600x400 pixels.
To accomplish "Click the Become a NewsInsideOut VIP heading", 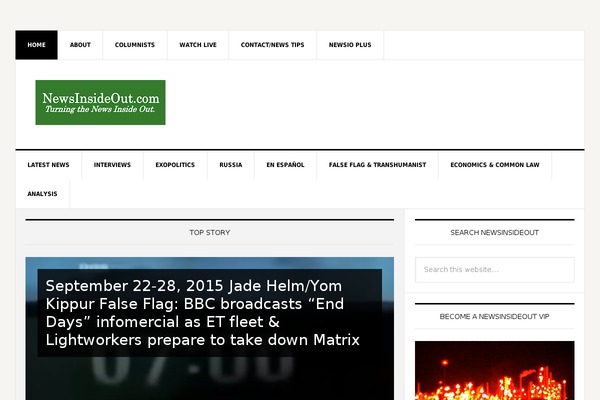I will click(x=494, y=317).
